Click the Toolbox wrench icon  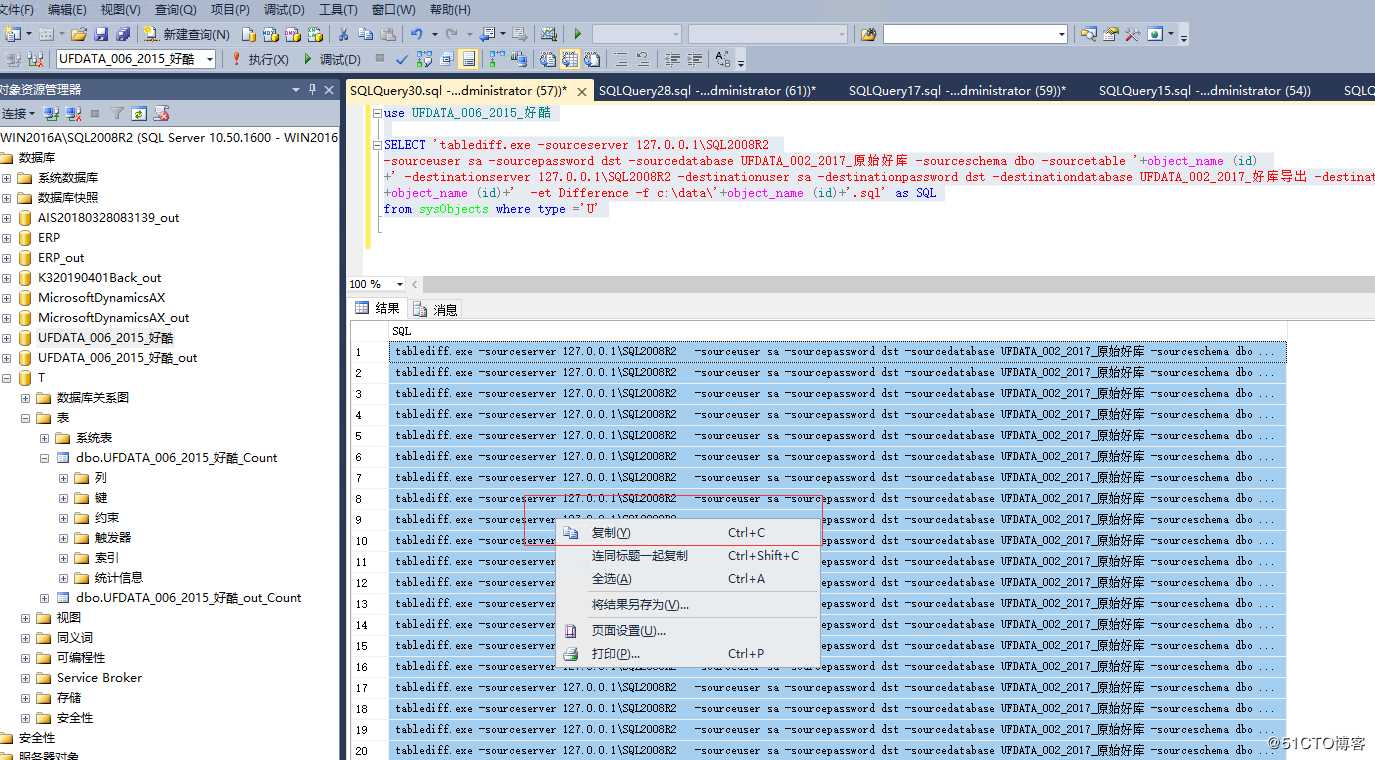tap(1133, 34)
